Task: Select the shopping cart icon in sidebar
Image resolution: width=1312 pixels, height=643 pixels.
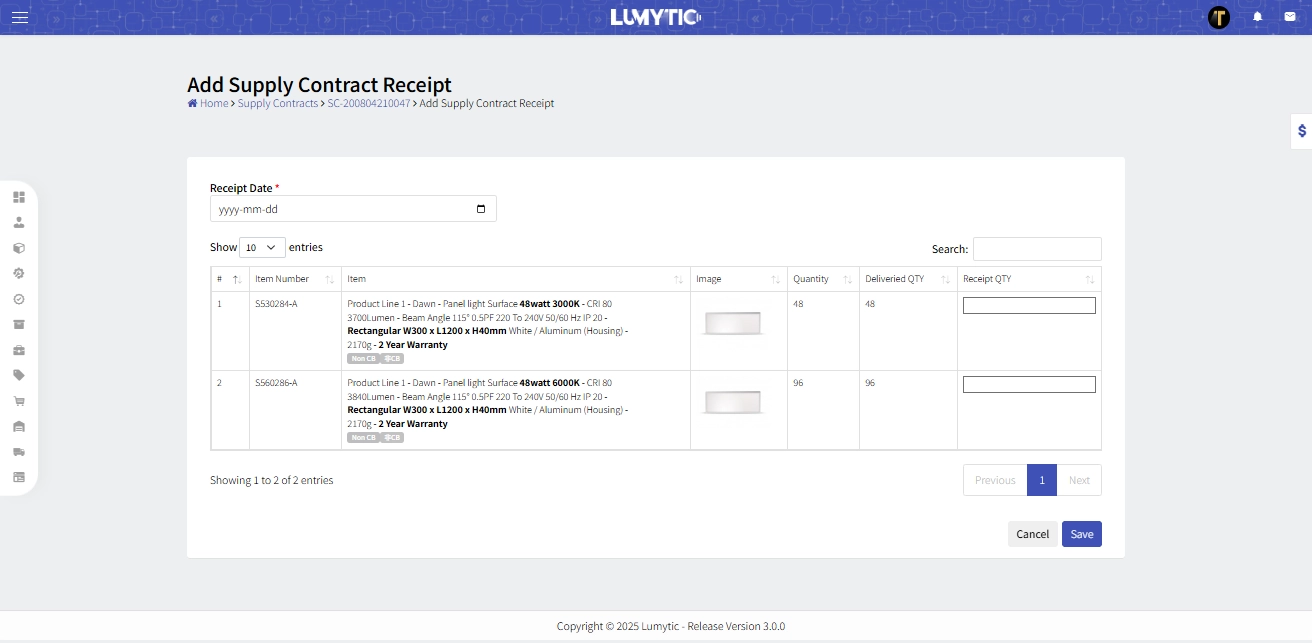Action: point(19,400)
